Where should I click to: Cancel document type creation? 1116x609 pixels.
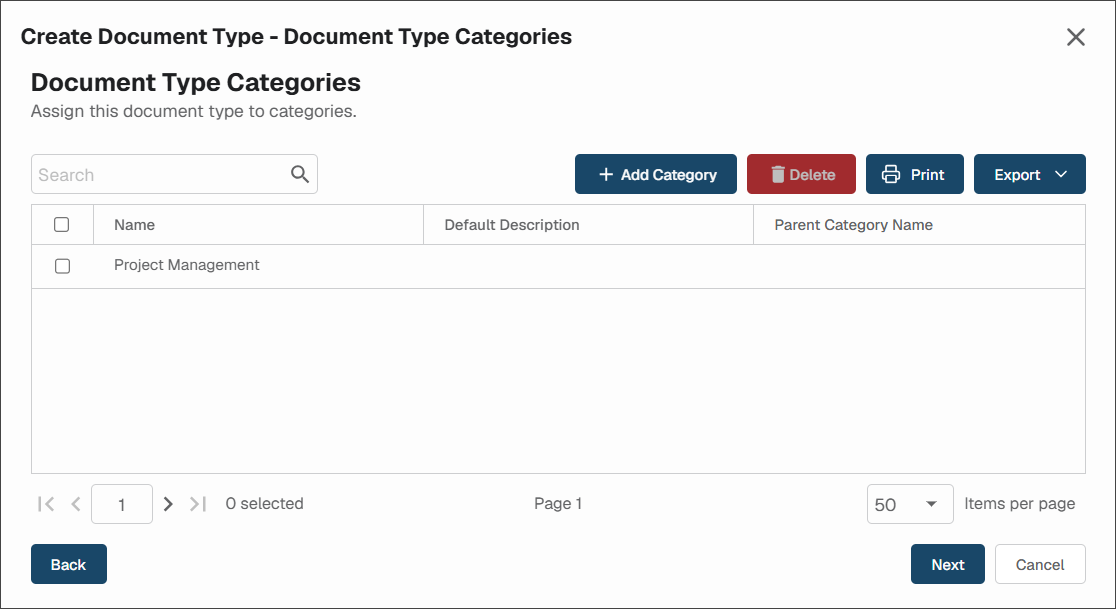(x=1040, y=564)
